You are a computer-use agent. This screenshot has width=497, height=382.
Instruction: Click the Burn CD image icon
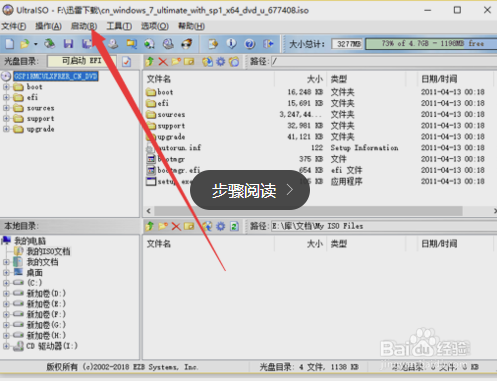tap(187, 44)
